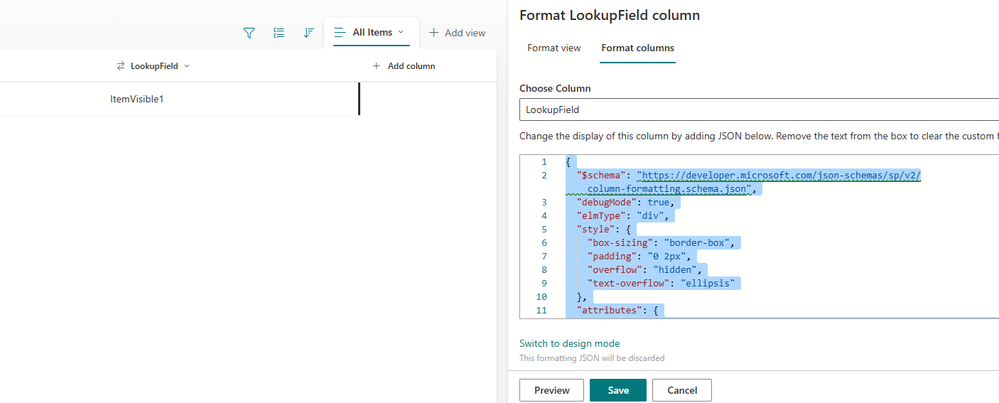Switch to the Format view tab
Image resolution: width=999 pixels, height=403 pixels.
click(554, 48)
